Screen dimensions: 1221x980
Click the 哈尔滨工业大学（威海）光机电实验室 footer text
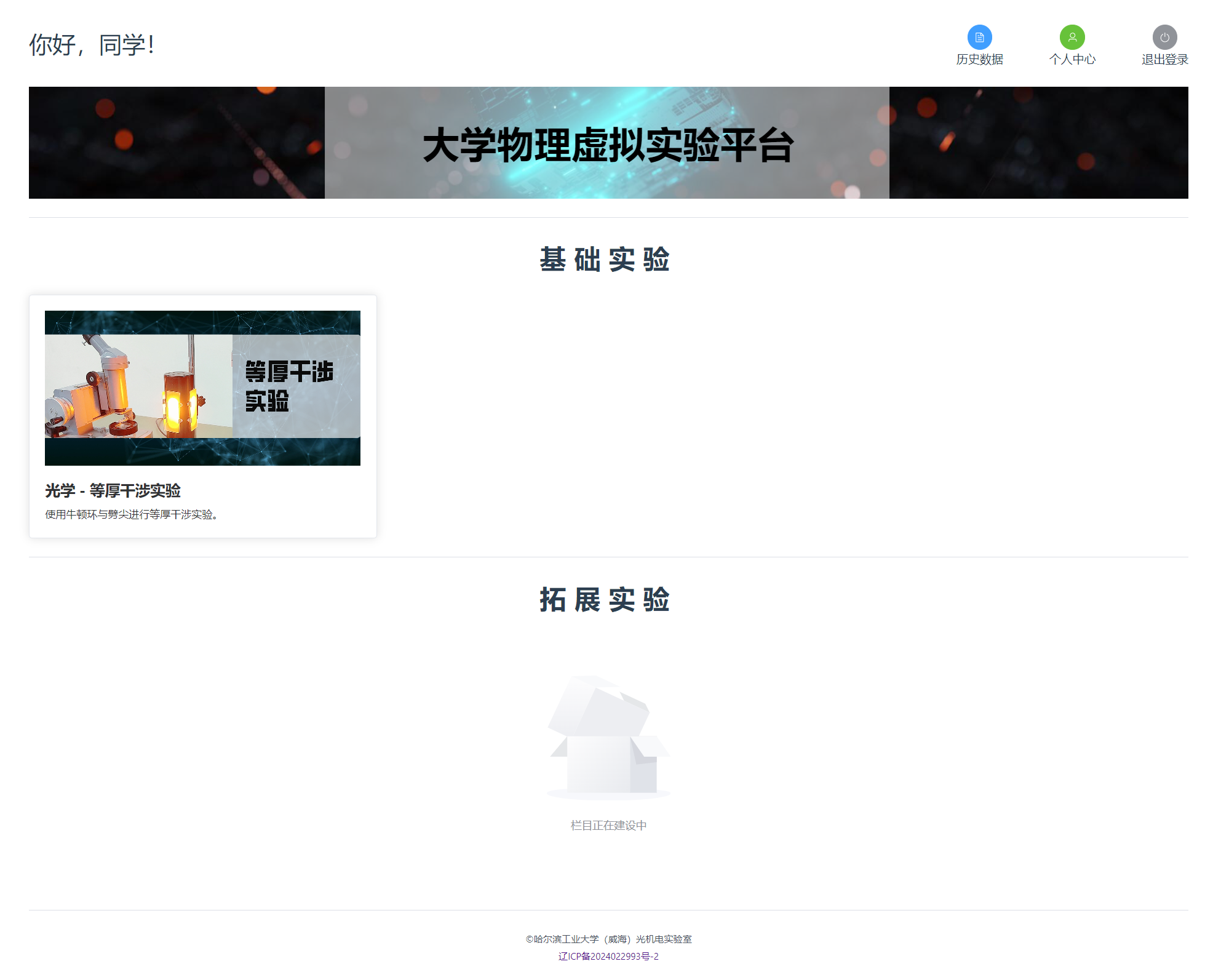[608, 939]
